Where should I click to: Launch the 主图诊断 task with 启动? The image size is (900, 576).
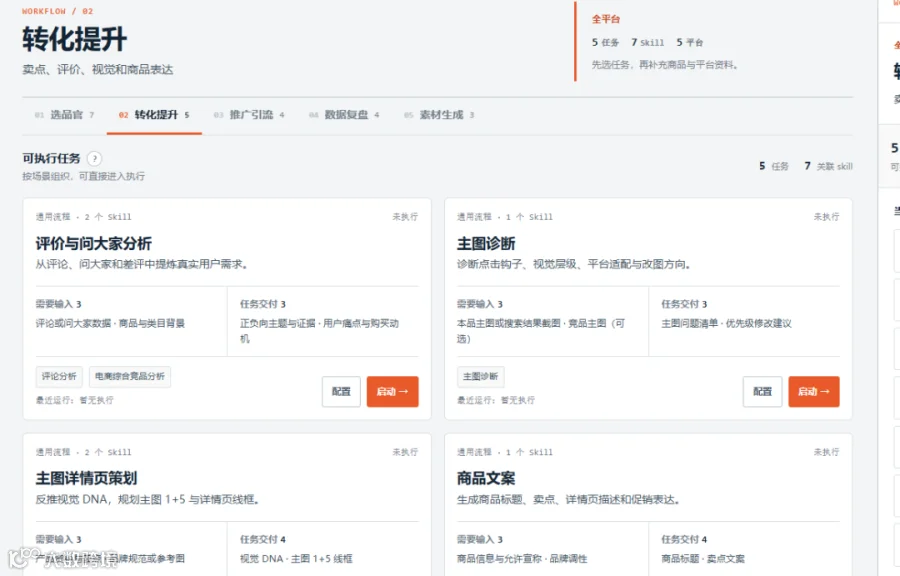[814, 391]
